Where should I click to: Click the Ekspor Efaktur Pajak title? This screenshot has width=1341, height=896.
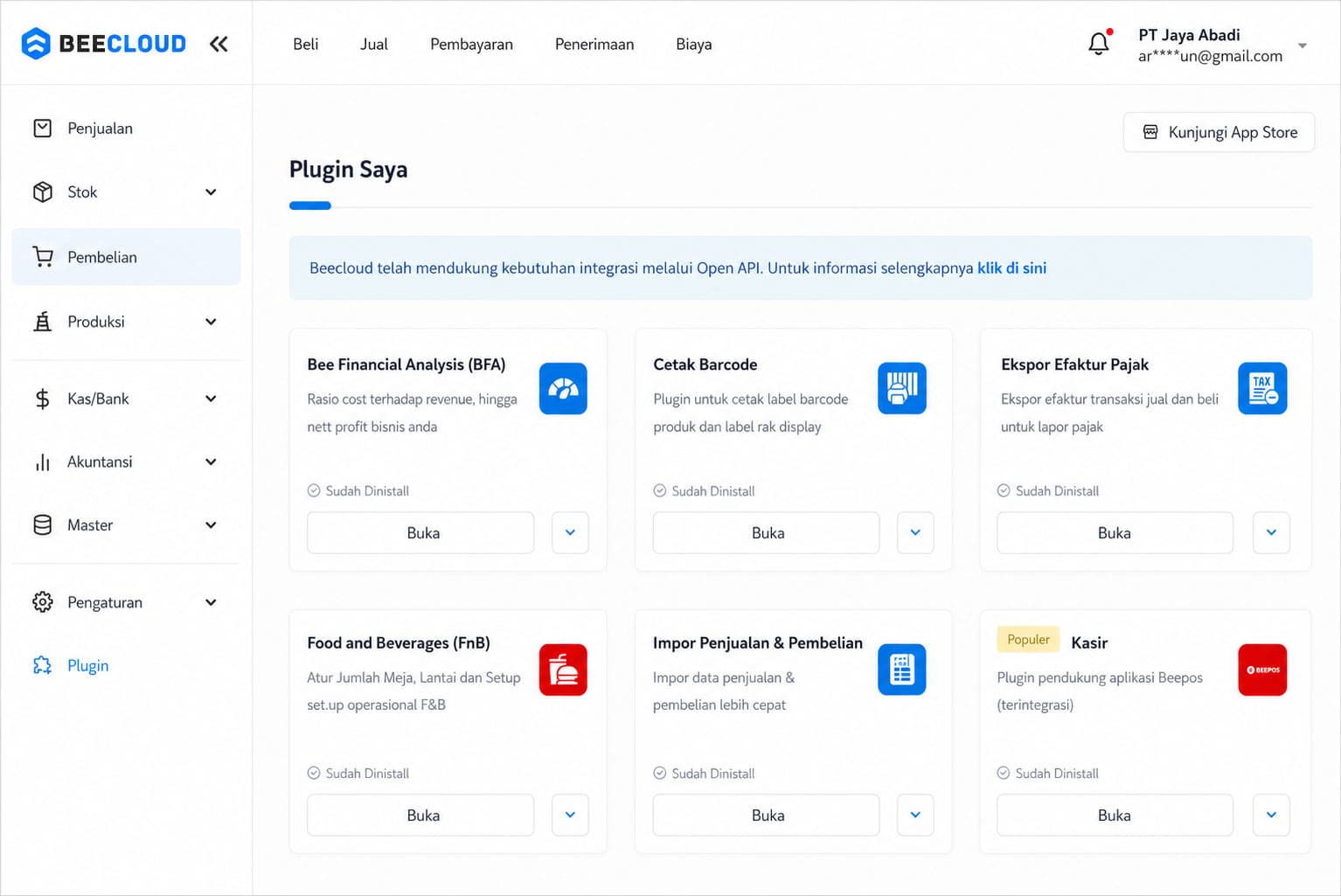click(x=1074, y=365)
